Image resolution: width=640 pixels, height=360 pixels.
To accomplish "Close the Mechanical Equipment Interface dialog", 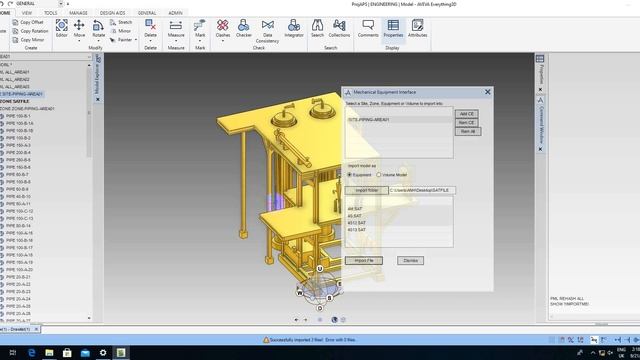I will pyautogui.click(x=487, y=92).
